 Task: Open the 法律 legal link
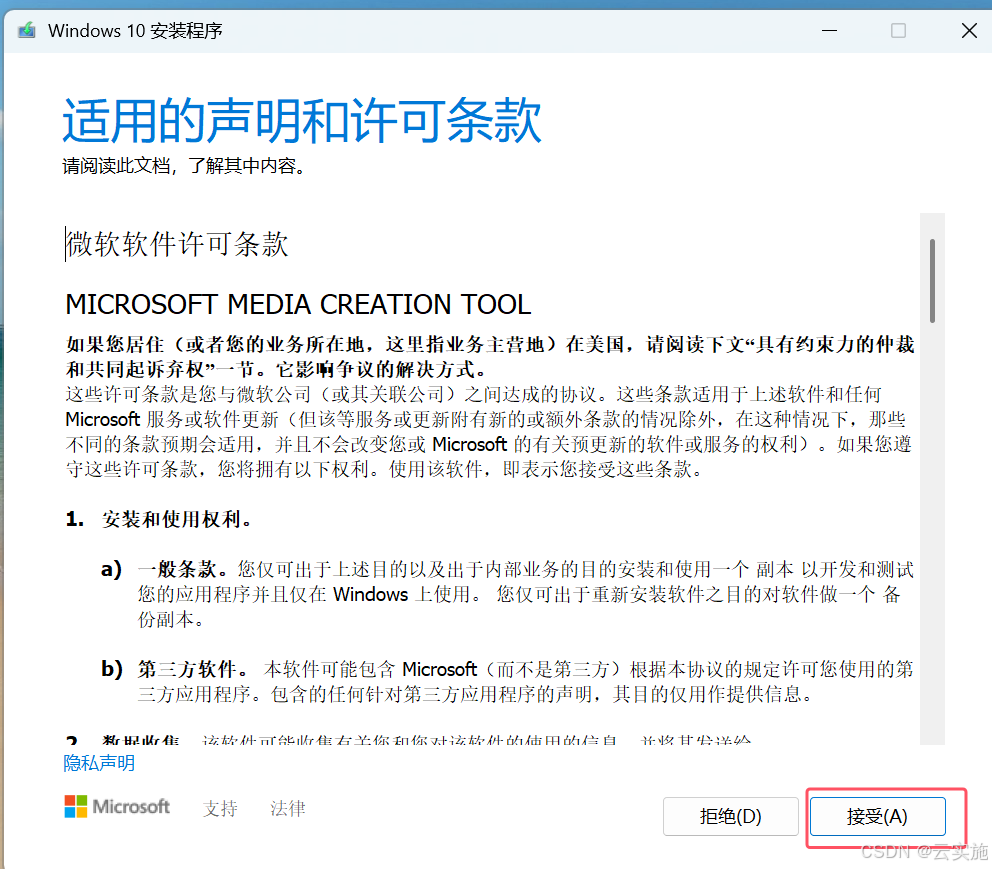click(x=287, y=808)
